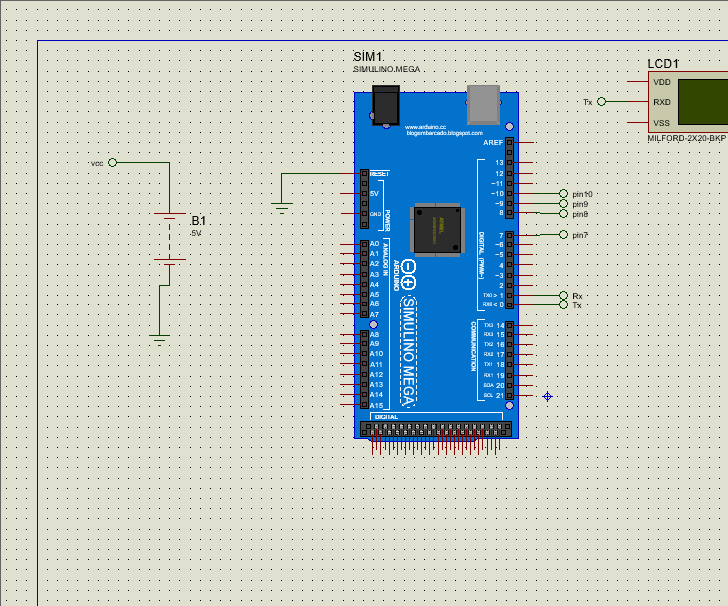Select the B1 battery reference label
The image size is (728, 606).
(x=198, y=221)
